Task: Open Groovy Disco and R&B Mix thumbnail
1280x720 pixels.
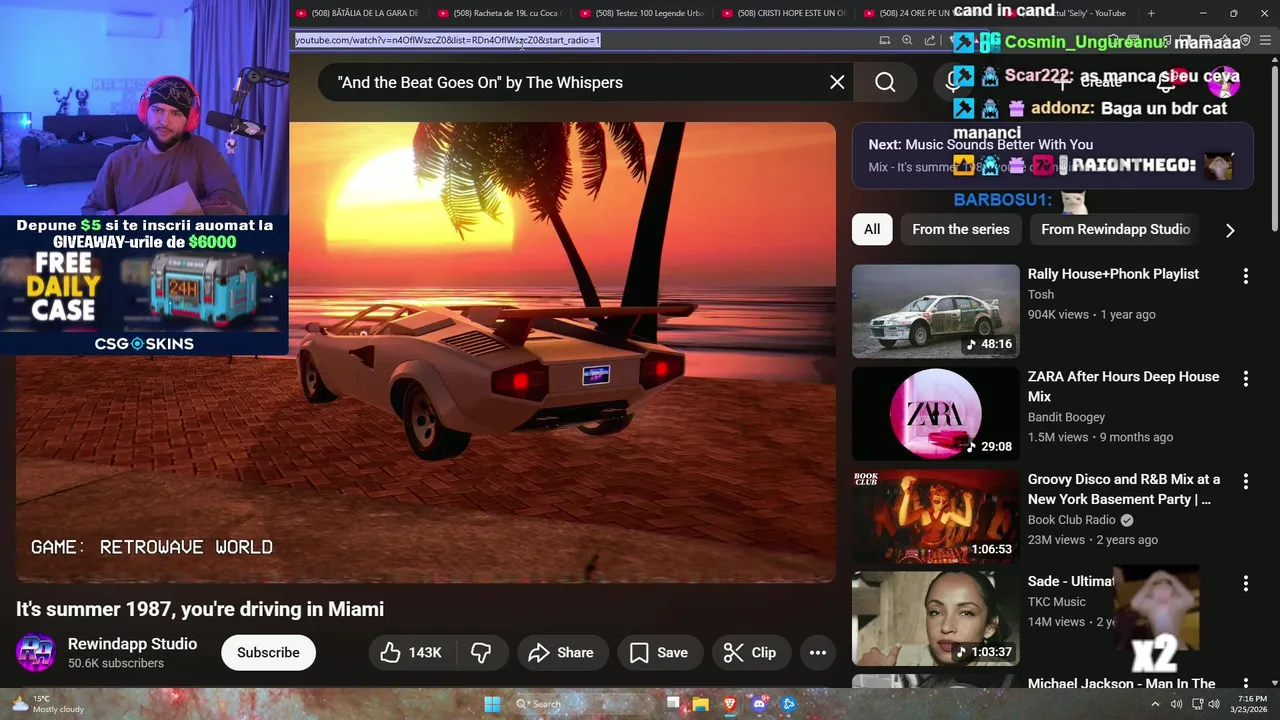Action: coord(936,517)
